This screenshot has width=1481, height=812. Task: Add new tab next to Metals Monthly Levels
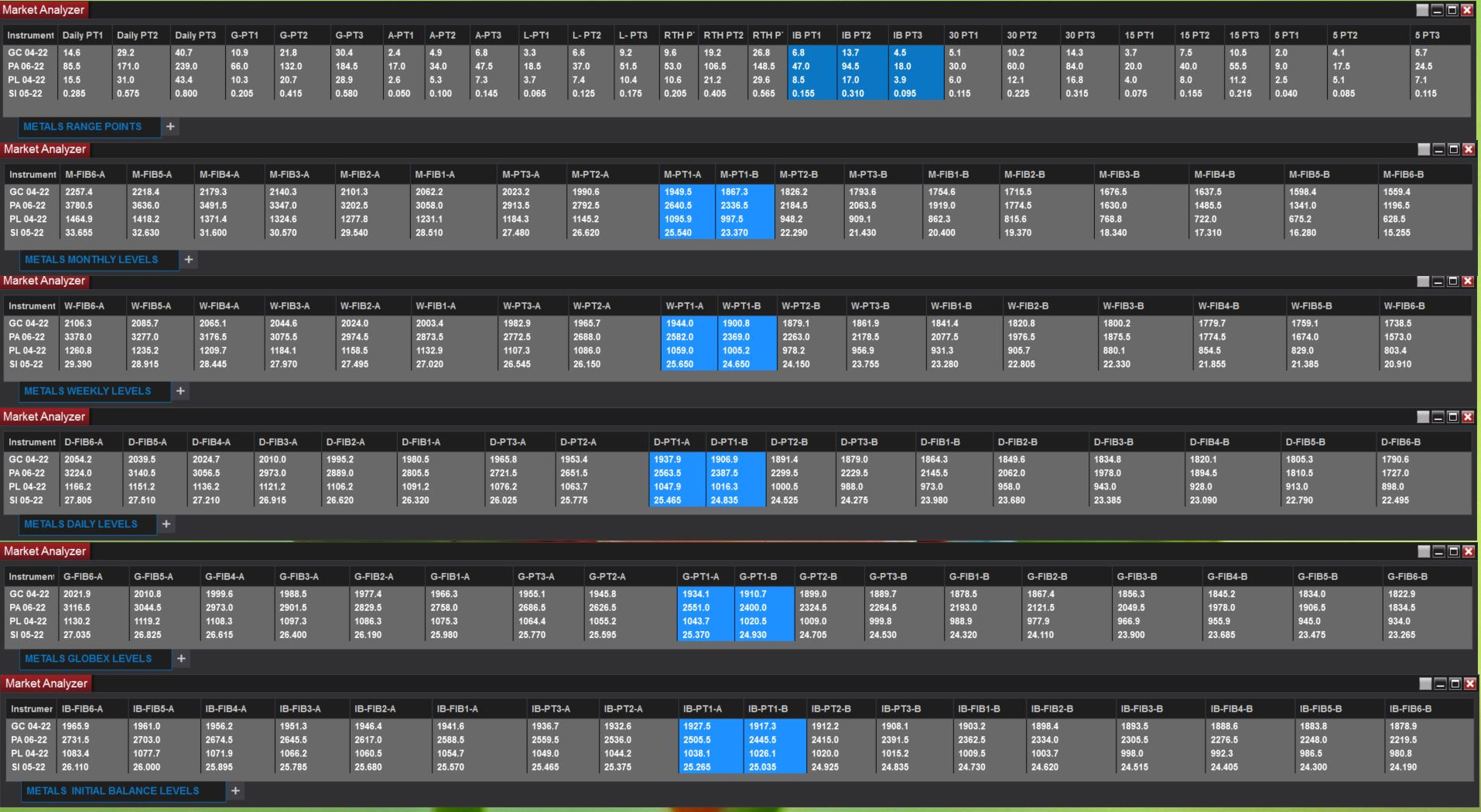tap(188, 260)
